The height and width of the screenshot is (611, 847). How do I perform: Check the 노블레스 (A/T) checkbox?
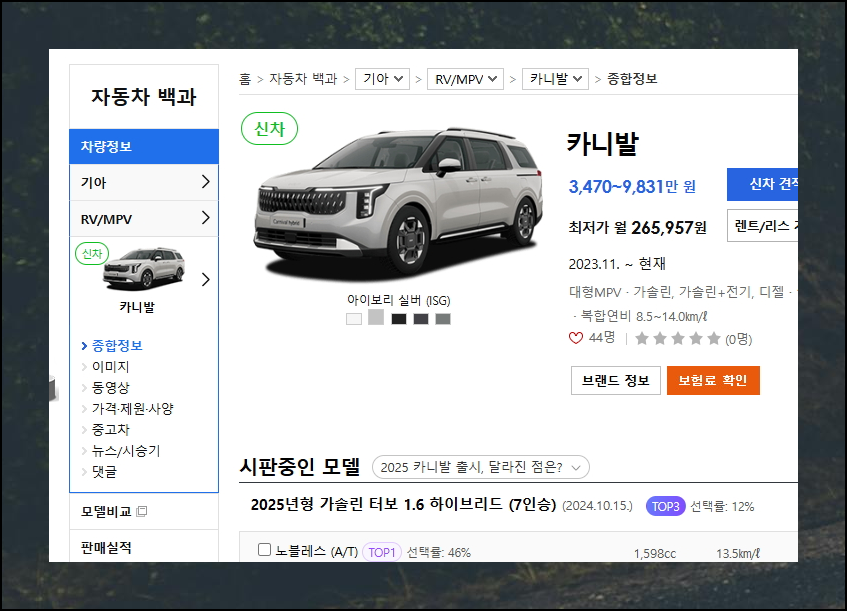click(x=264, y=550)
